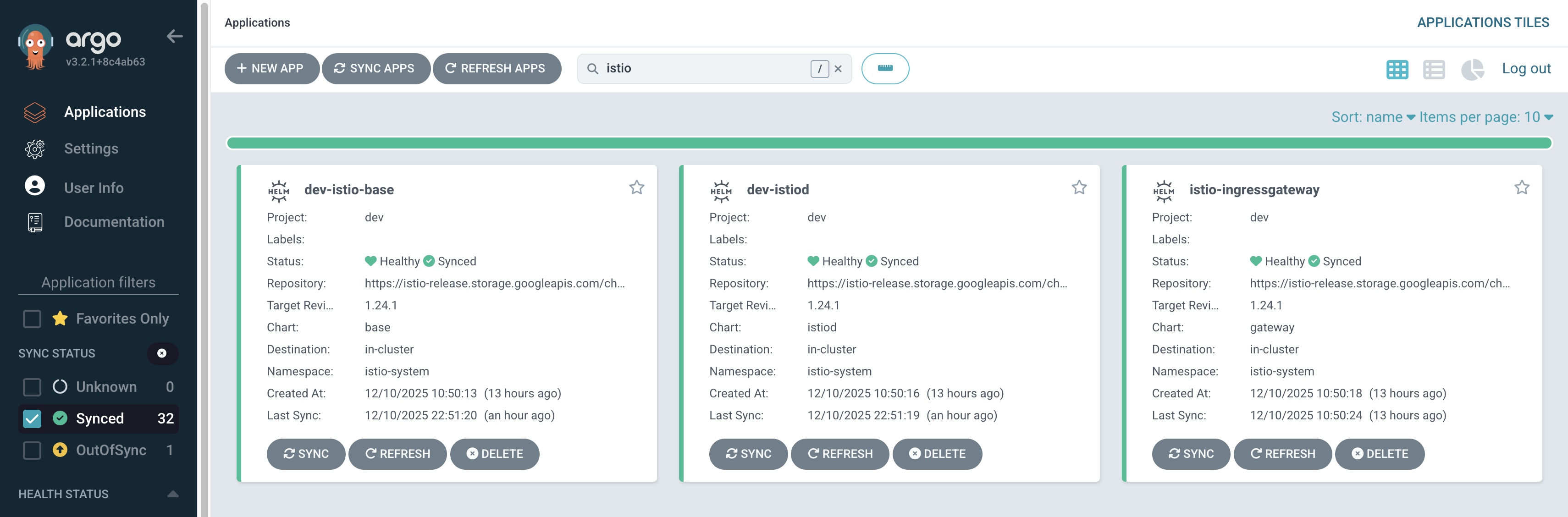Collapse the Health Status filter section

click(173, 494)
